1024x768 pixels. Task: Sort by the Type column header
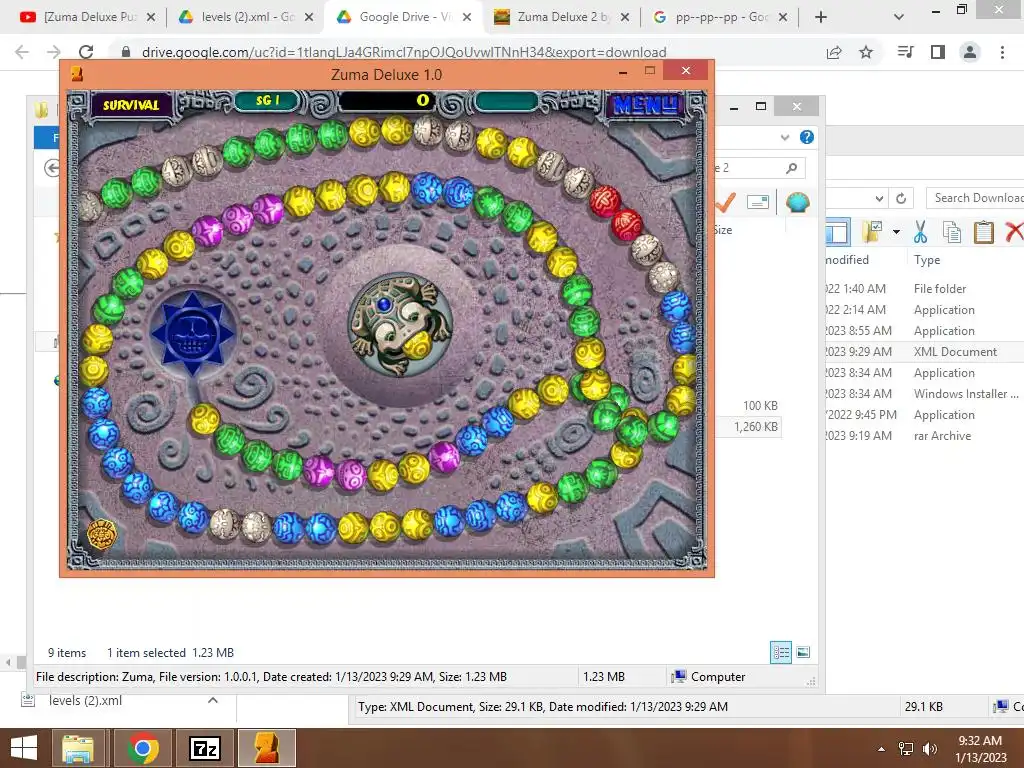click(x=927, y=259)
